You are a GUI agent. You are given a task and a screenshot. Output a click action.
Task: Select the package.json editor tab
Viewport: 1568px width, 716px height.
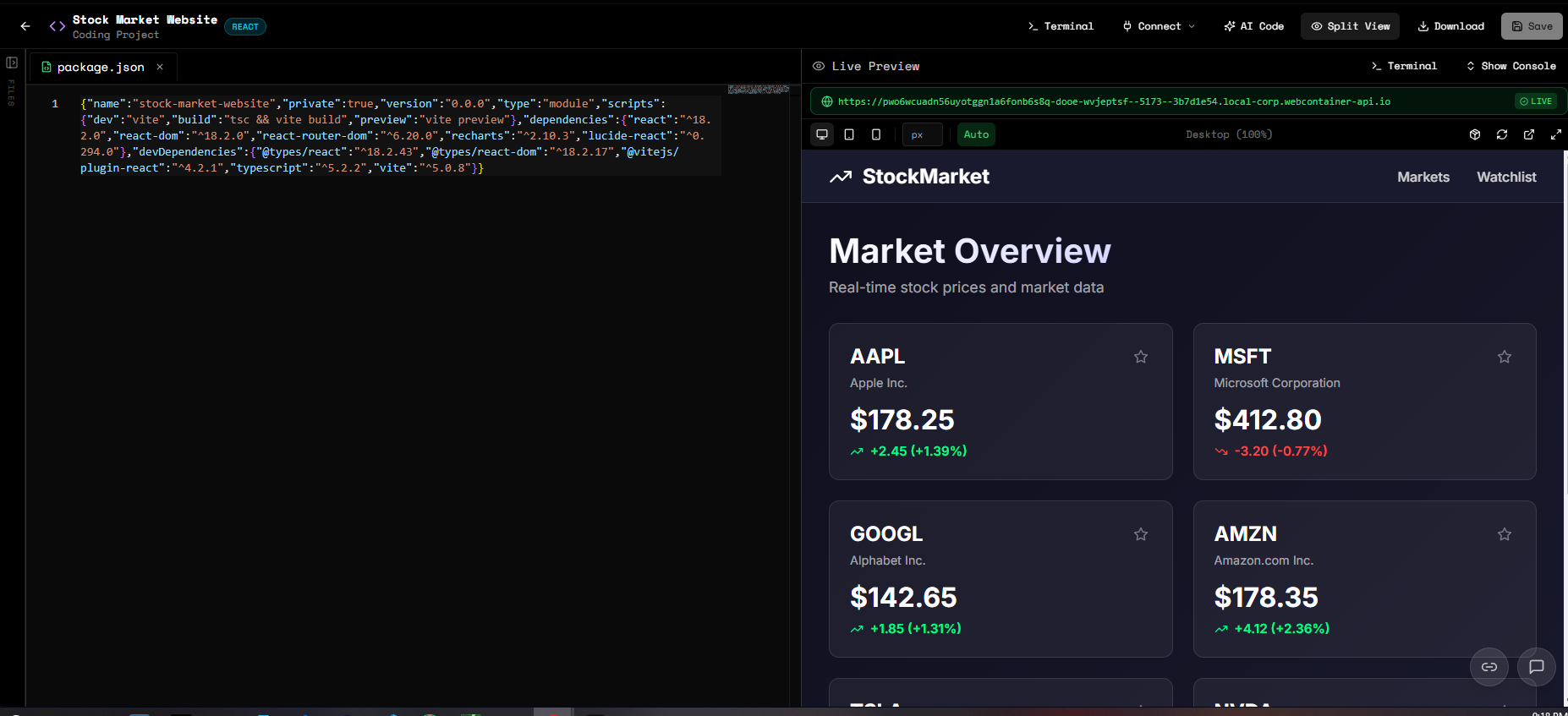pos(103,67)
